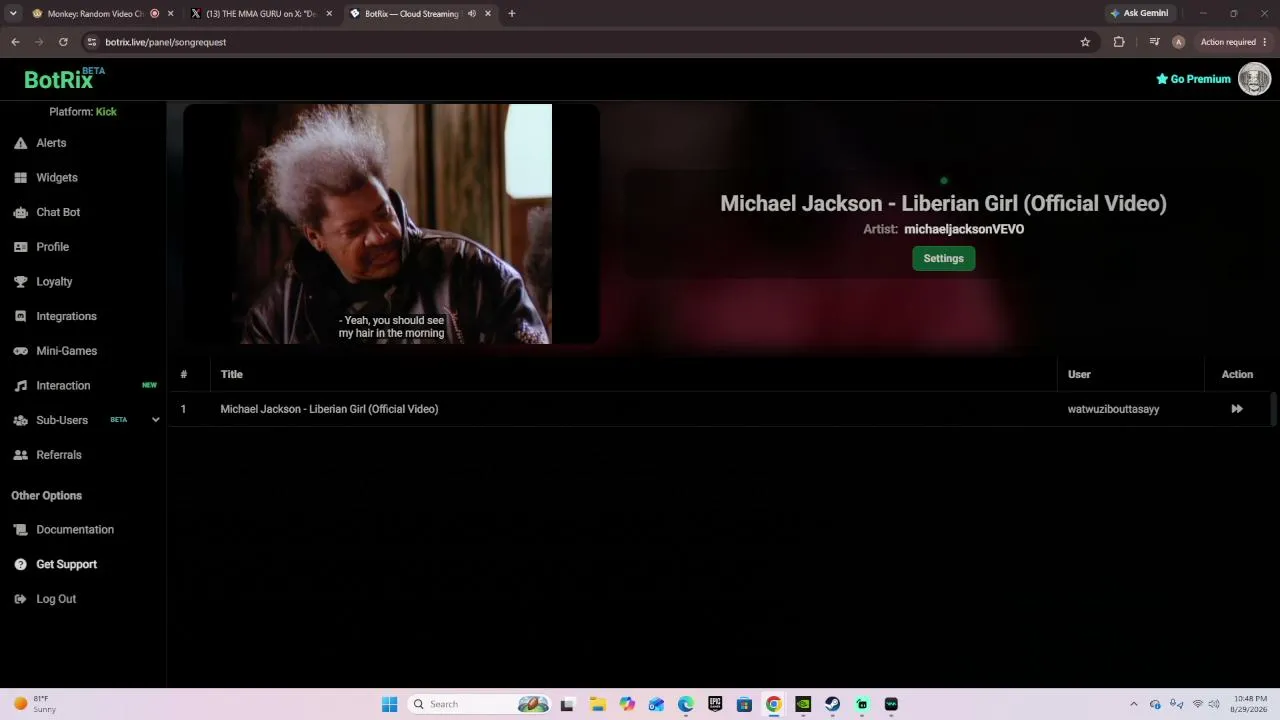Image resolution: width=1280 pixels, height=720 pixels.
Task: Open song request Settings
Action: coord(944,259)
